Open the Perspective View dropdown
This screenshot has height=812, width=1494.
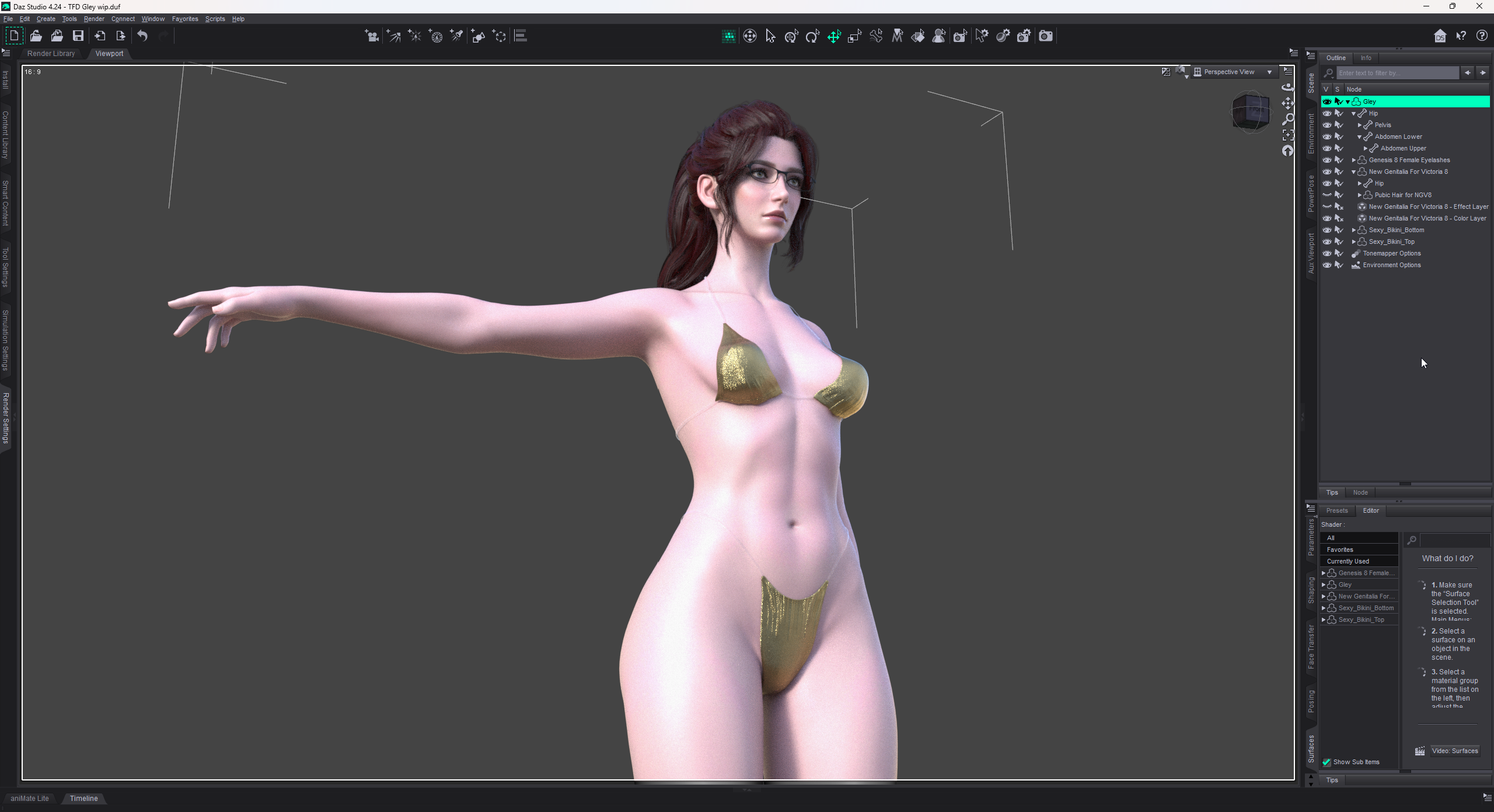1234,72
